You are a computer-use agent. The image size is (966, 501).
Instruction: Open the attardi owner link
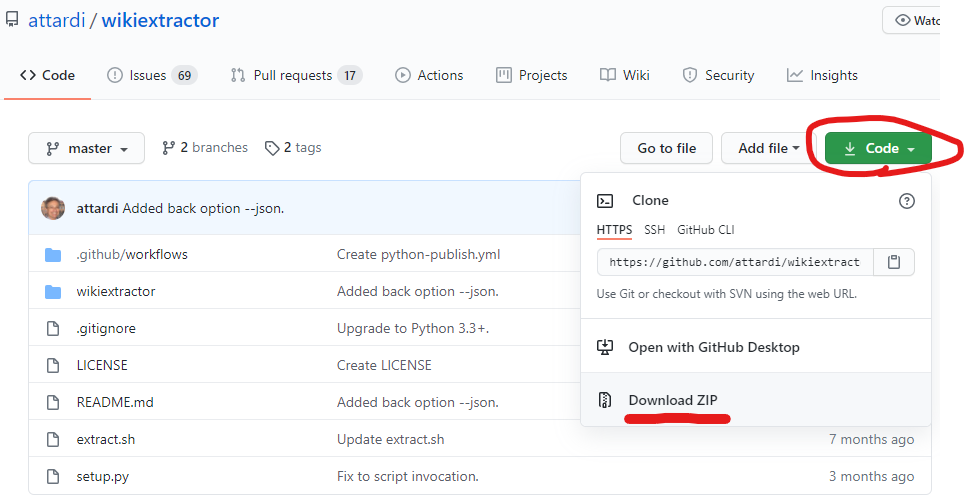coord(57,20)
